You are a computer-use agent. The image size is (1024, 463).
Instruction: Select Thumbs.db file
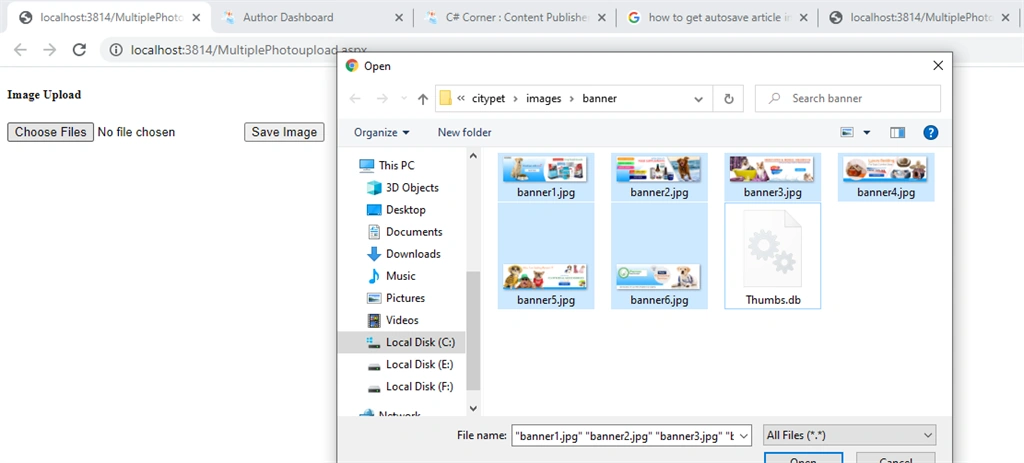click(773, 256)
